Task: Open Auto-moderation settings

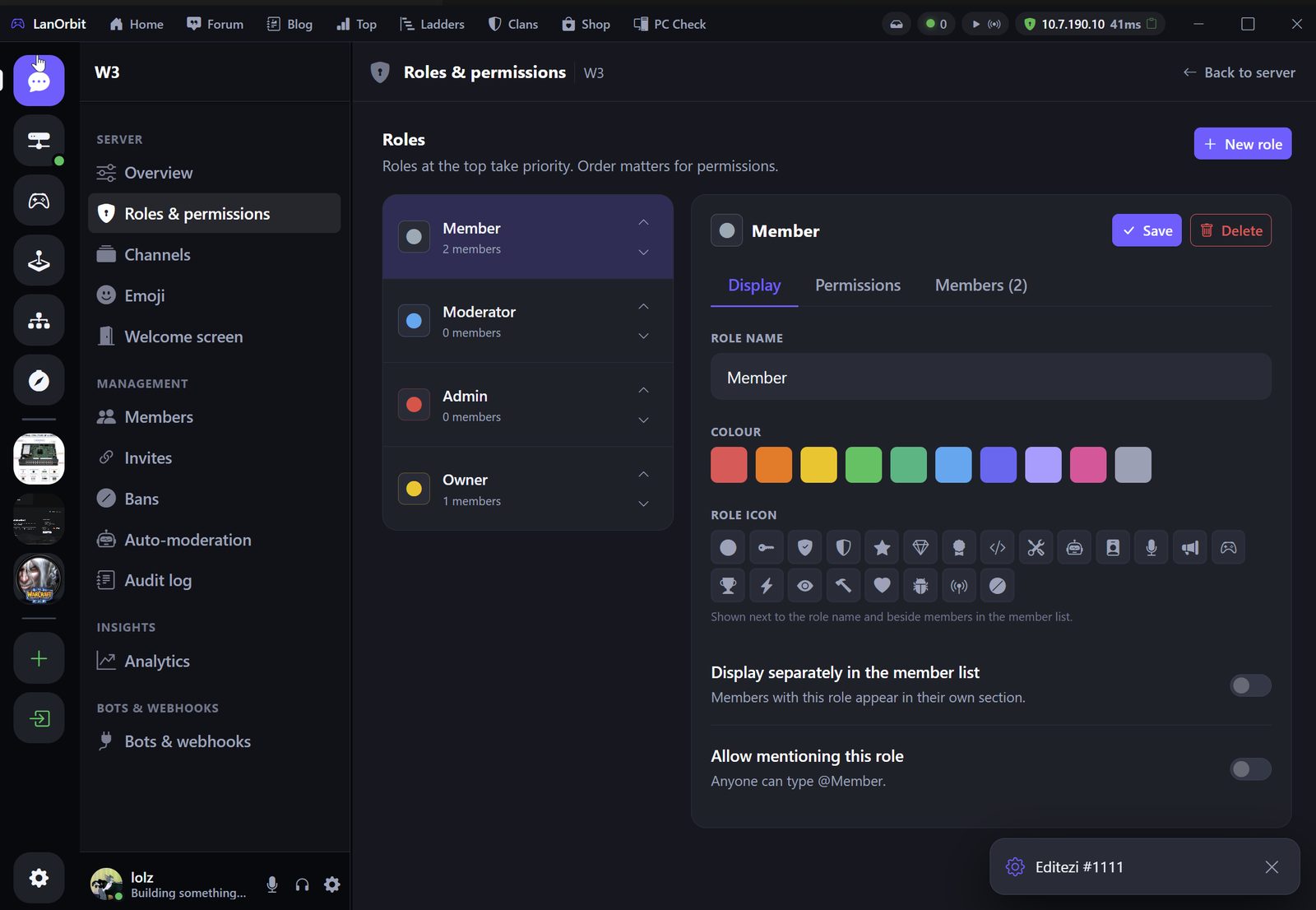Action: tap(214, 540)
